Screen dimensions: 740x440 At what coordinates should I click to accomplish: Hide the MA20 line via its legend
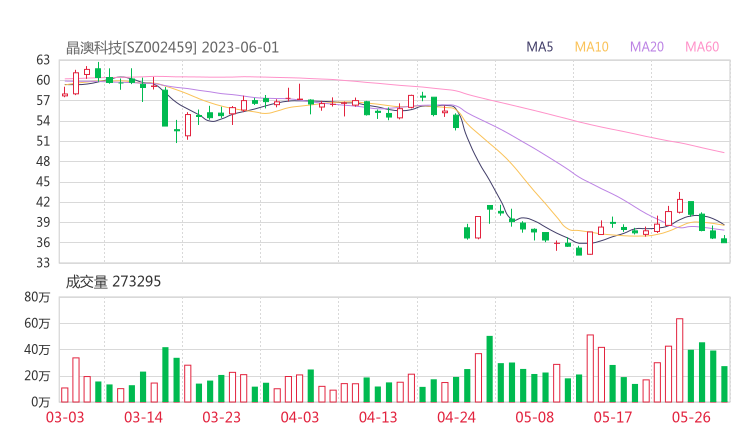[647, 47]
